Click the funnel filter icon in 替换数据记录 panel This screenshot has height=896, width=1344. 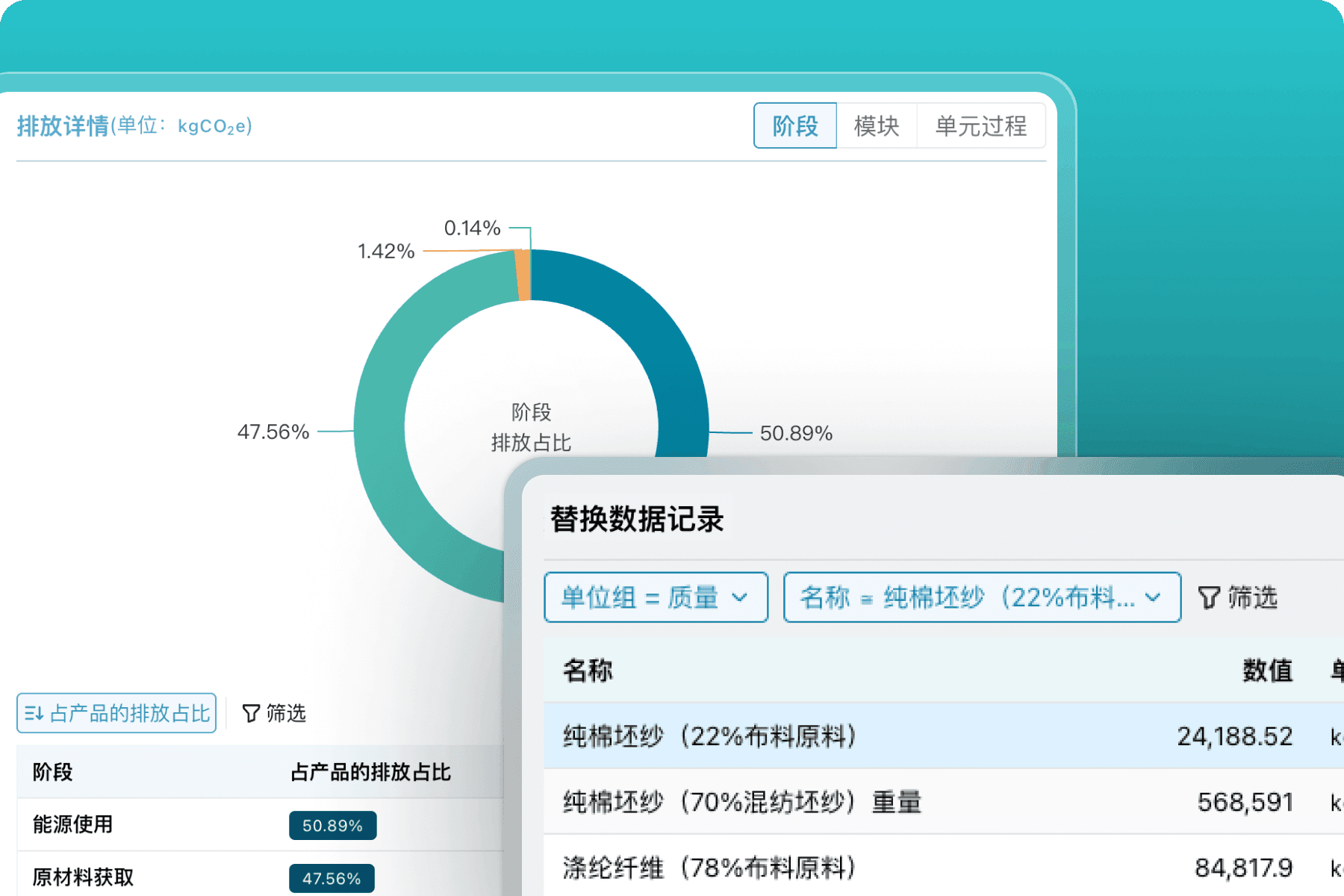pyautogui.click(x=1210, y=597)
